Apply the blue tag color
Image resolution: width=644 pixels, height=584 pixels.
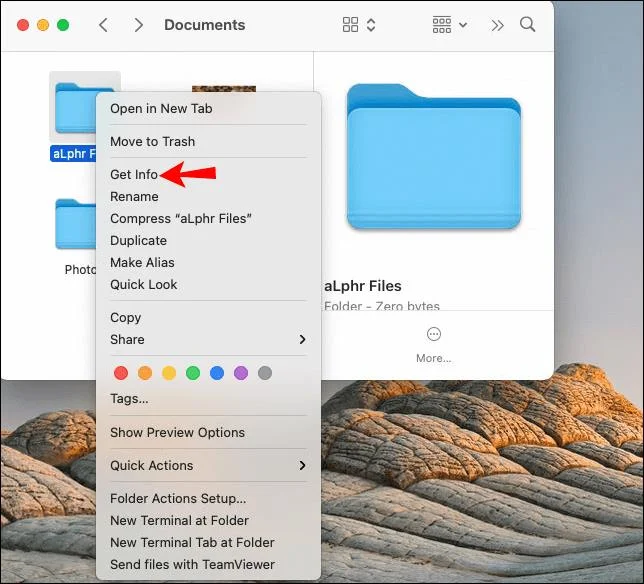point(217,373)
